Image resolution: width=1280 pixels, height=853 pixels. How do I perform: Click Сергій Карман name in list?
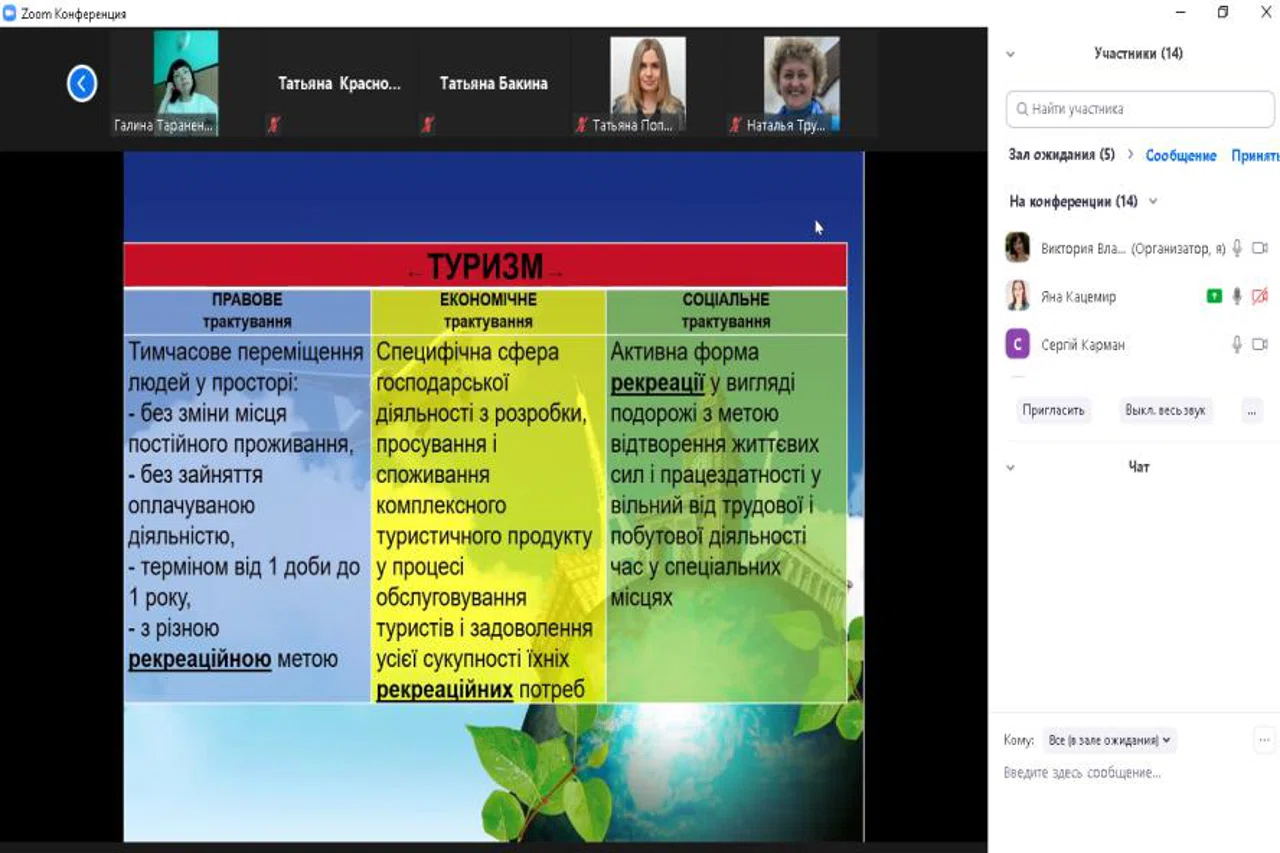click(1083, 345)
